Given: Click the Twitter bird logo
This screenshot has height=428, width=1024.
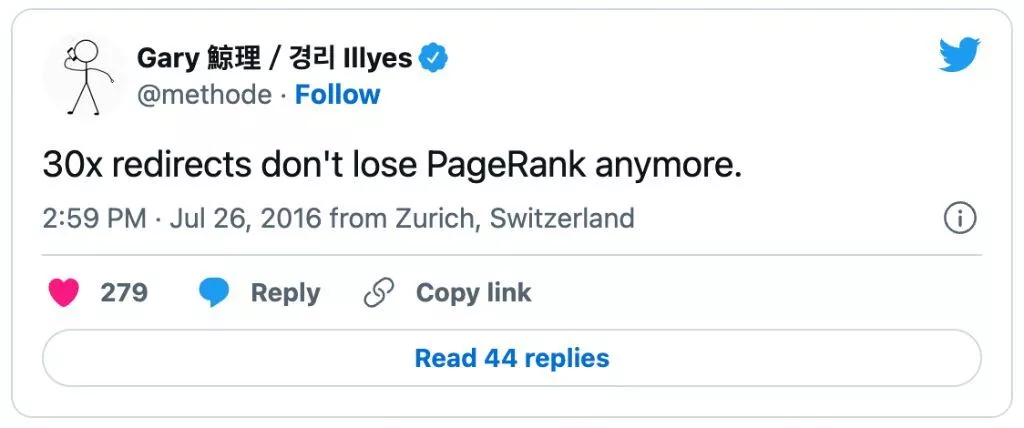Looking at the screenshot, I should 961,55.
